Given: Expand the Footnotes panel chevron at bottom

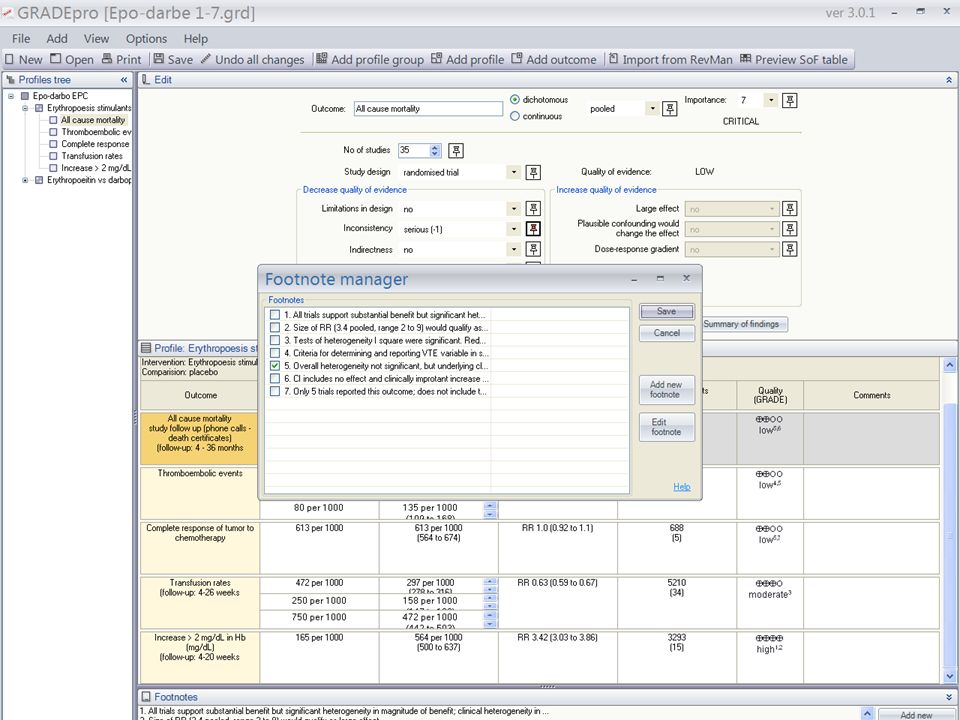Looking at the screenshot, I should [949, 697].
